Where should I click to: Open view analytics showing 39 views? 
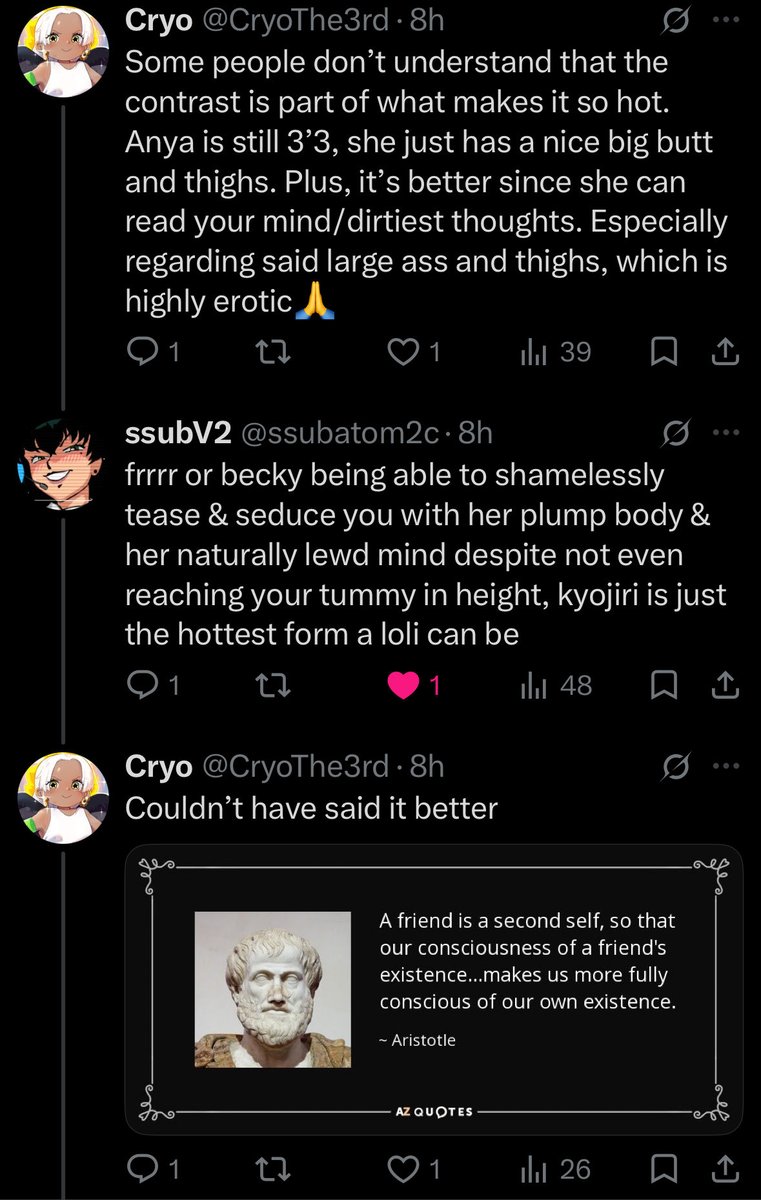coord(555,352)
